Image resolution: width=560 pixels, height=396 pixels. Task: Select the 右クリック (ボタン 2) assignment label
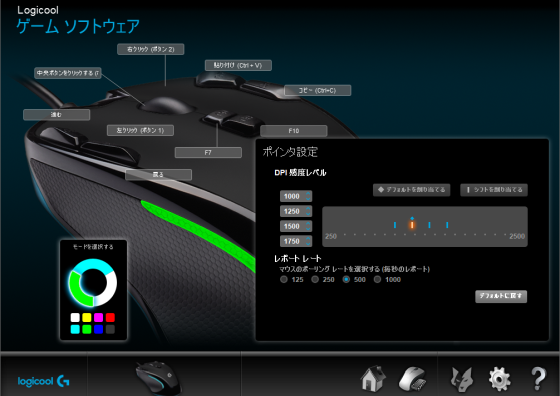(x=151, y=49)
